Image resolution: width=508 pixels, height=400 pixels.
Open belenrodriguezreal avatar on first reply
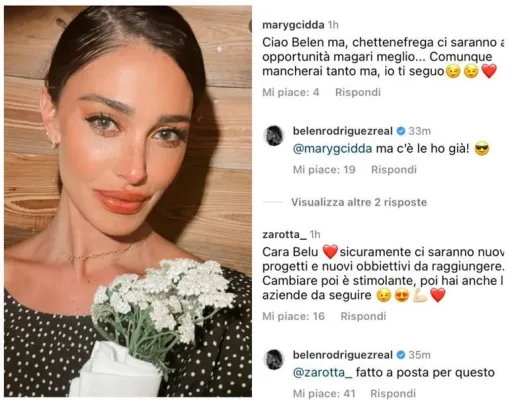coord(274,136)
